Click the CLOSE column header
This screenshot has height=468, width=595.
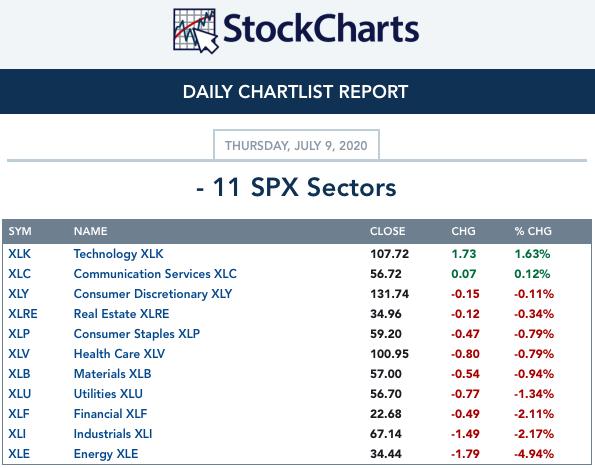[x=387, y=231]
